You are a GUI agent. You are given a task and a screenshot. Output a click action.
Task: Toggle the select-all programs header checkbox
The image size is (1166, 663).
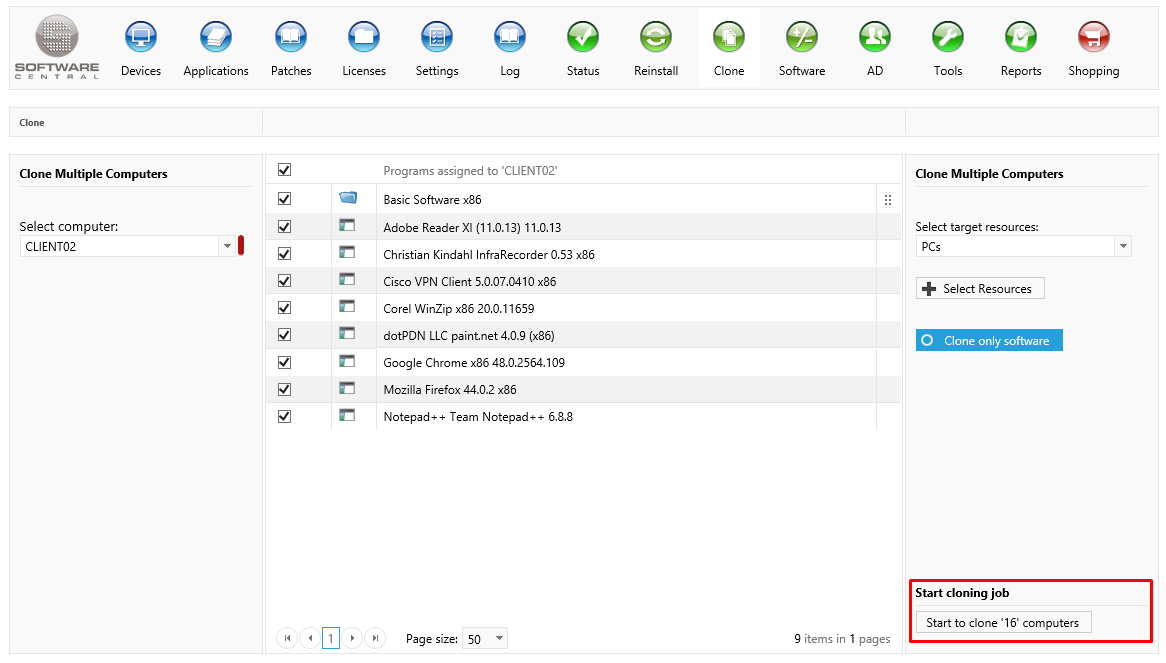284,171
